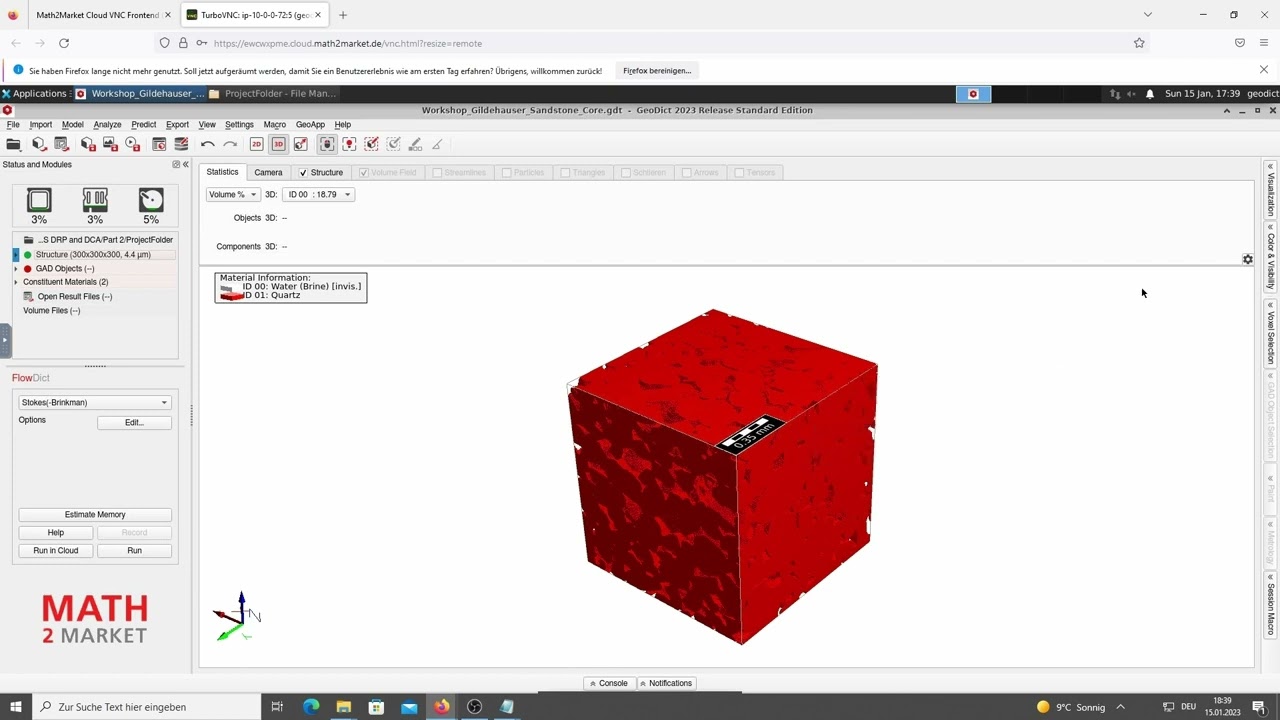Click the ProjectFolder path tree row
Screen dimensions: 1280x720
point(97,240)
